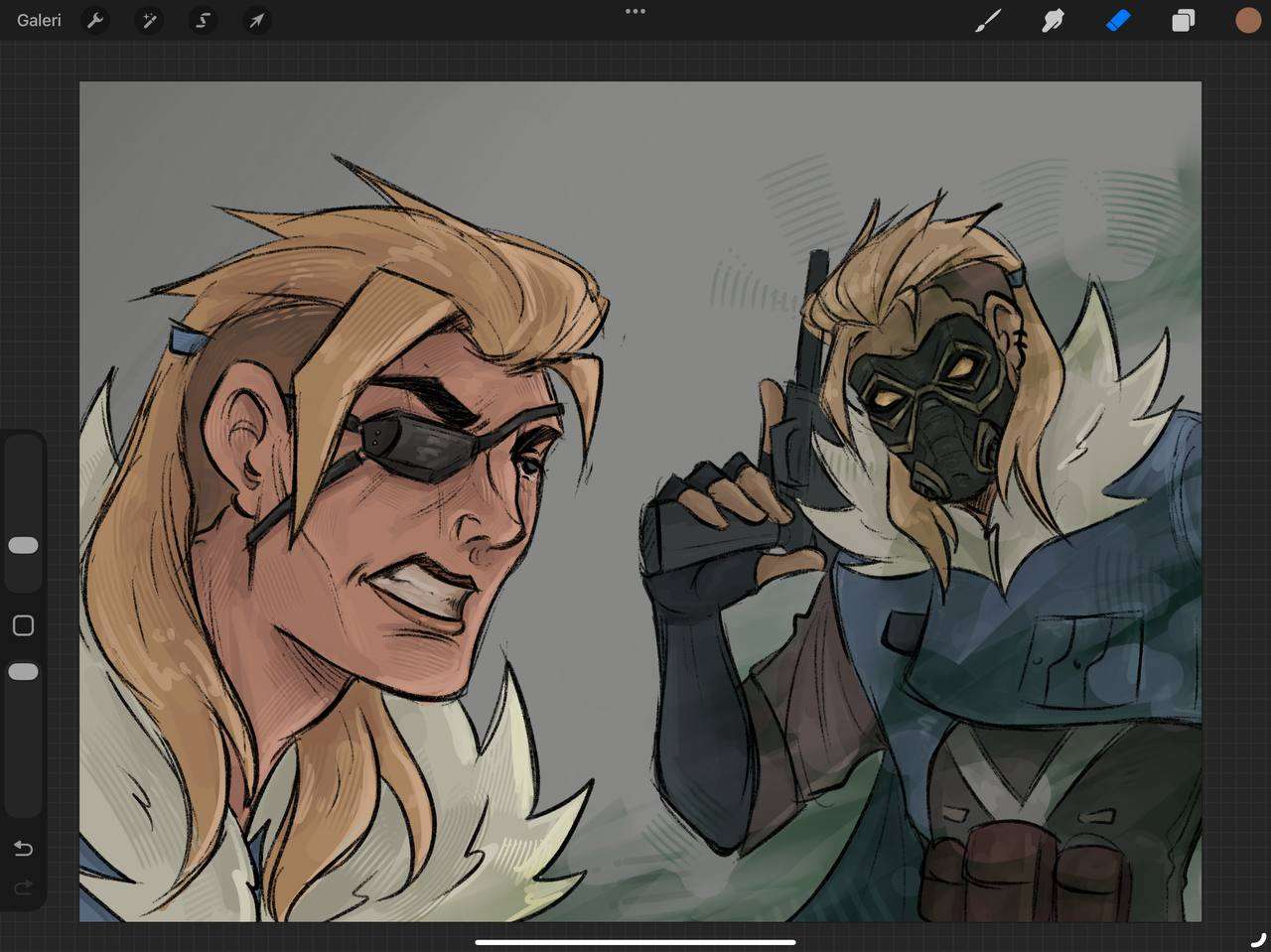Select the Eraser tool

[x=1118, y=20]
